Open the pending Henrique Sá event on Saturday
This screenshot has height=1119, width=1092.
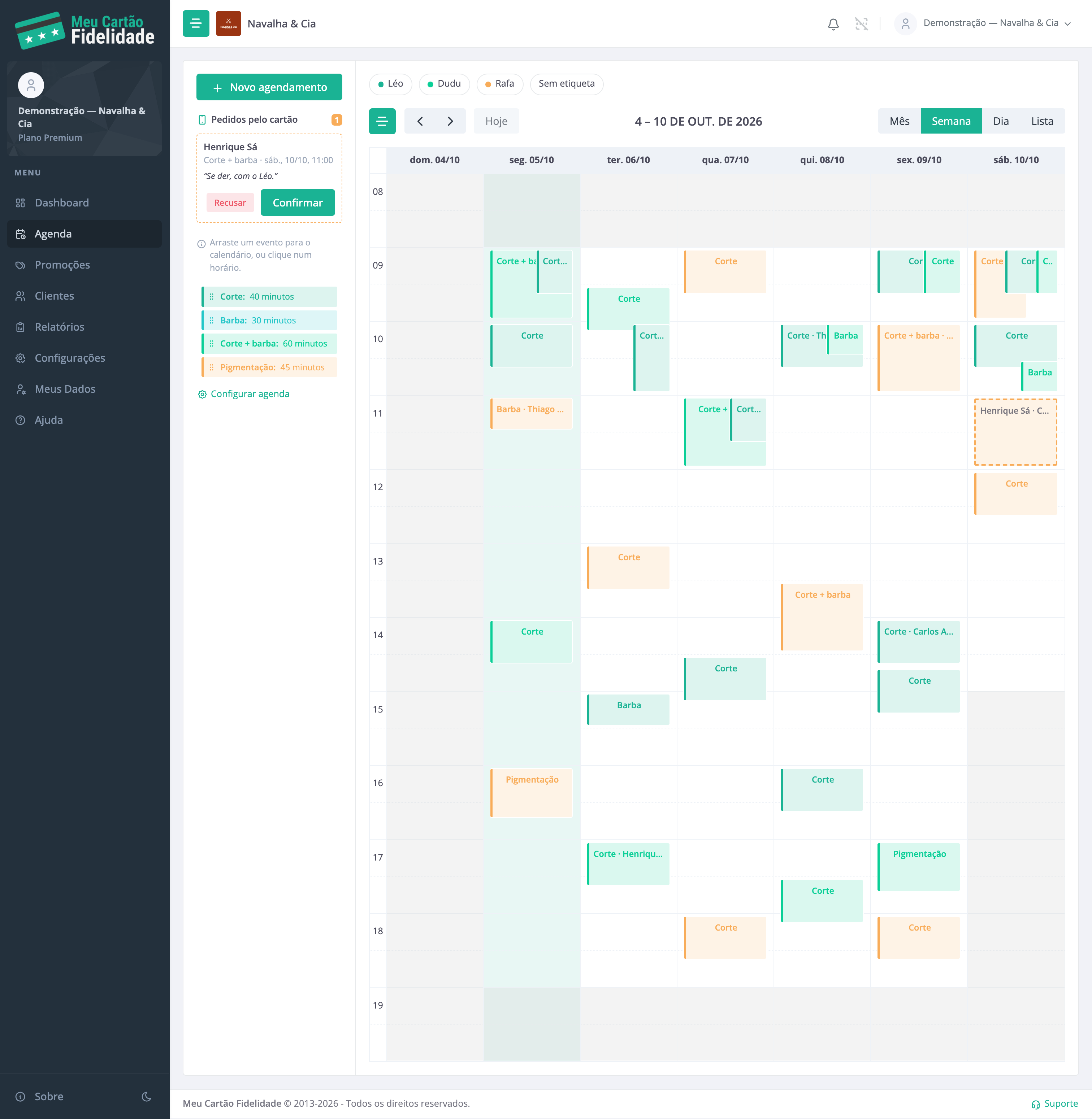(1015, 432)
